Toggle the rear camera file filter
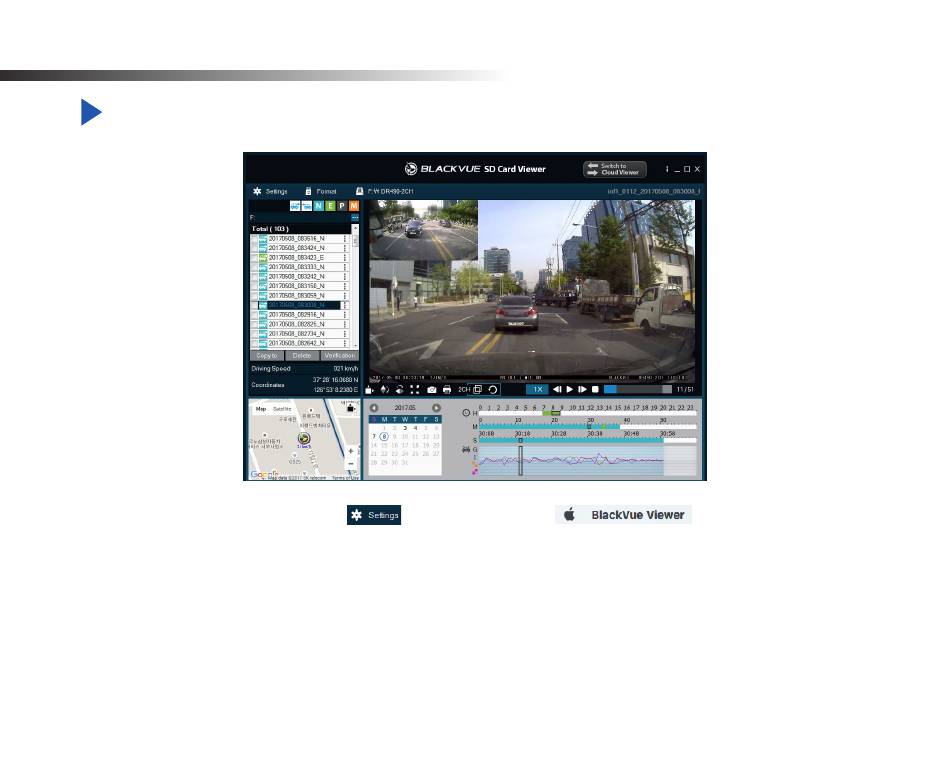 (307, 206)
